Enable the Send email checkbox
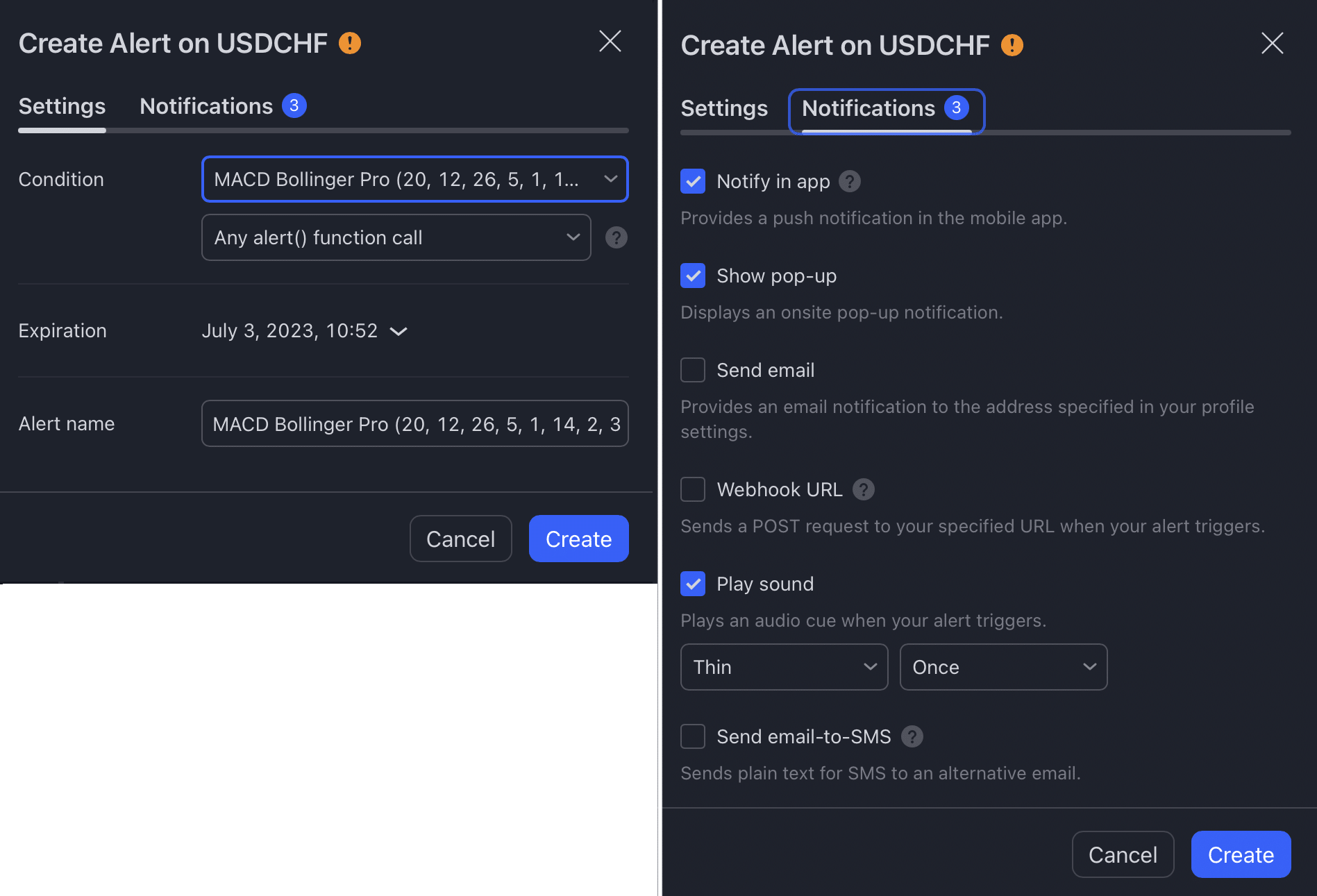 coord(693,370)
